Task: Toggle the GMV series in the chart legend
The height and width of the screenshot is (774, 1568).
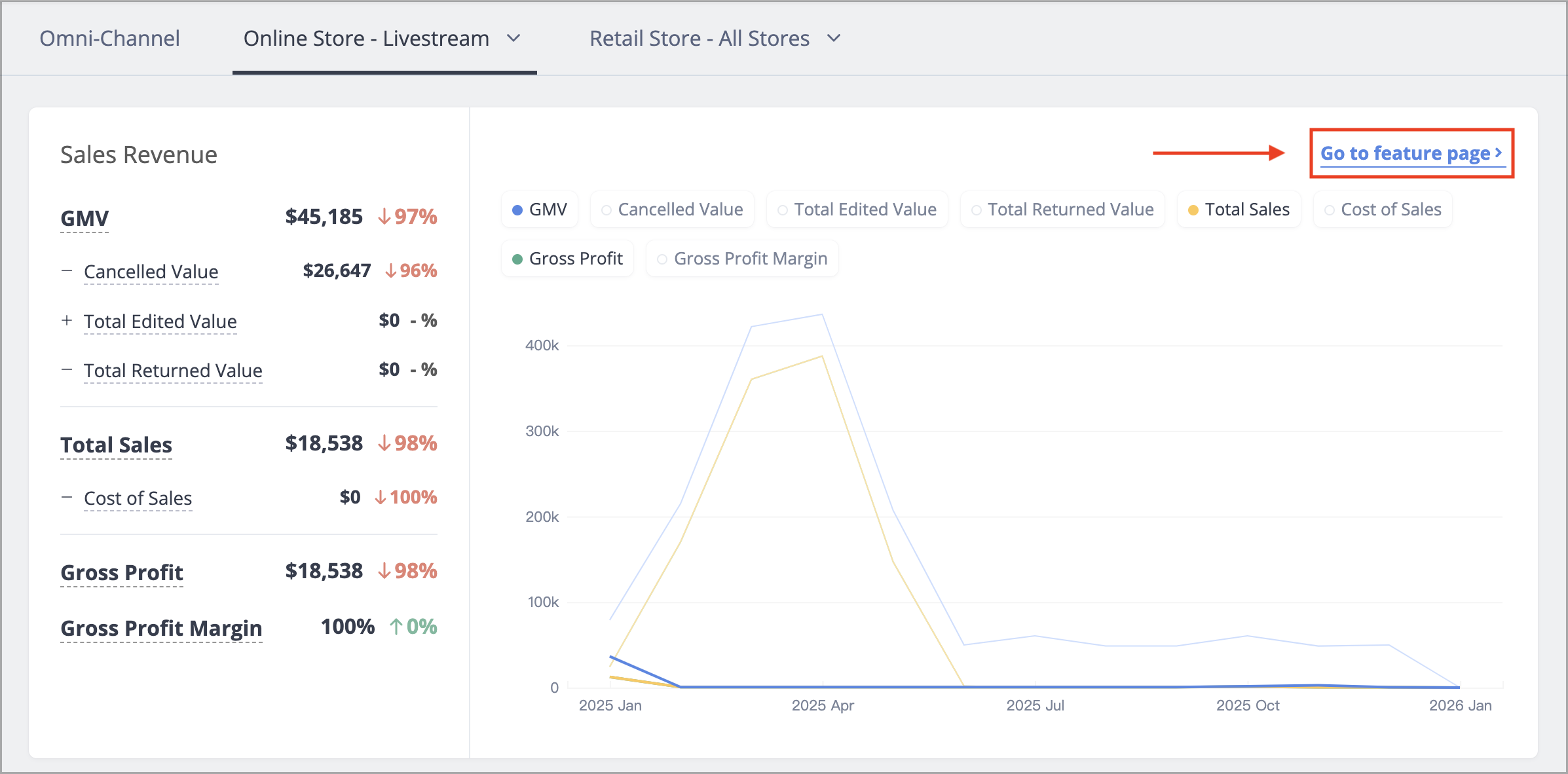Action: (x=540, y=210)
